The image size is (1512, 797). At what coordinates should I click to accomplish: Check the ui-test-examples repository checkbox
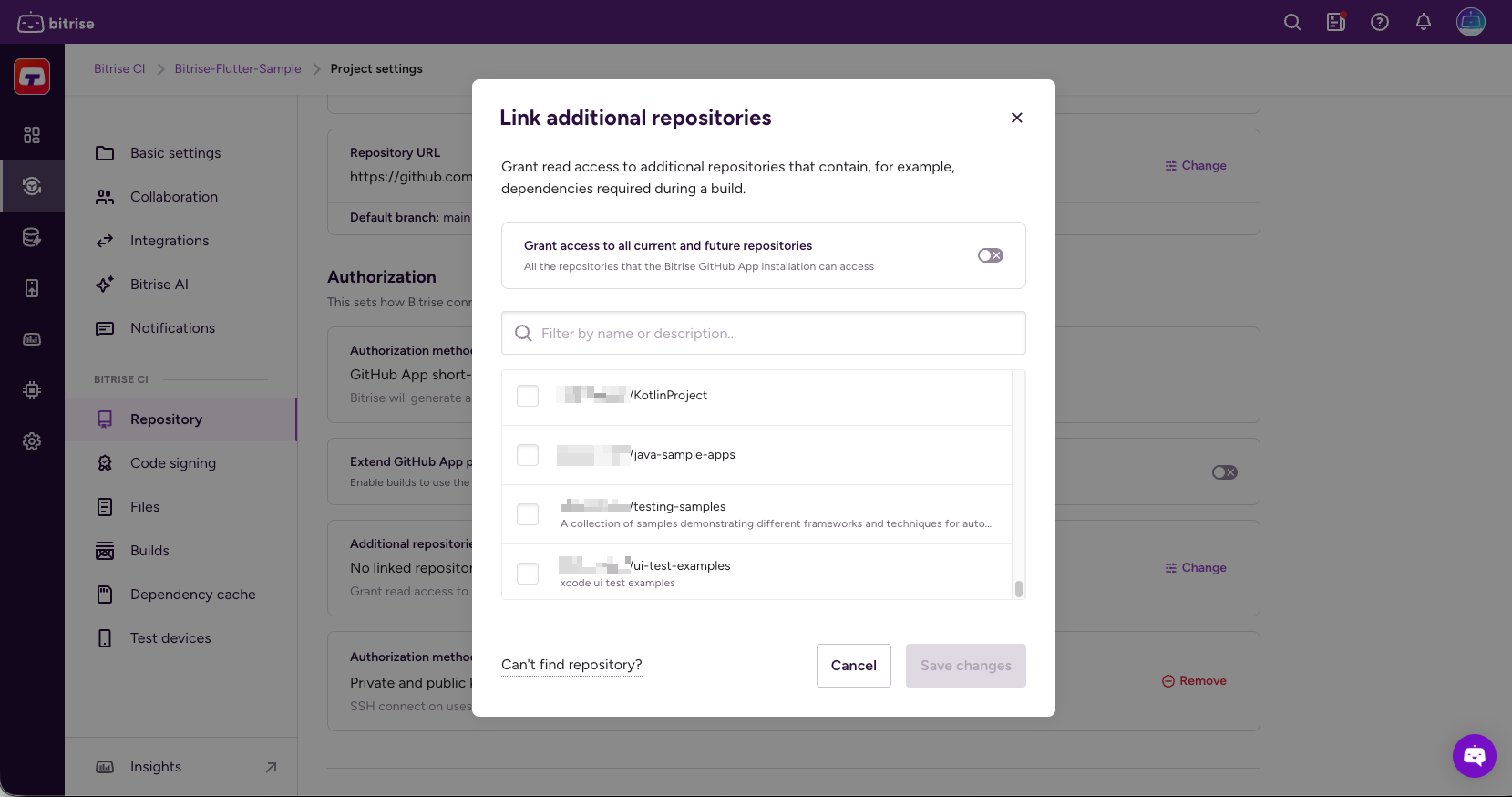pos(528,574)
